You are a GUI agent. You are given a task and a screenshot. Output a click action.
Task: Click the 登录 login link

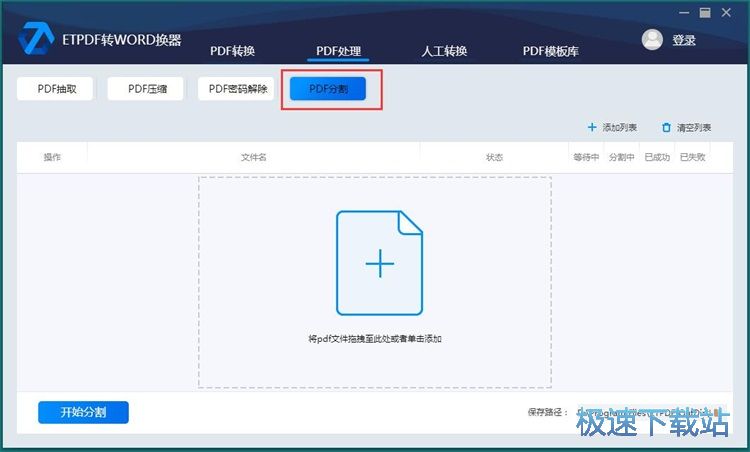point(684,40)
